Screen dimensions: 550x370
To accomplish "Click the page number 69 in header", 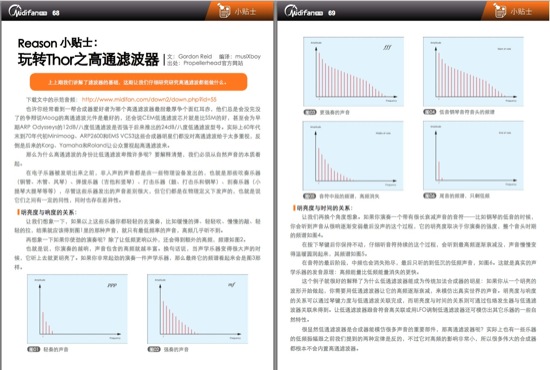I will click(331, 13).
